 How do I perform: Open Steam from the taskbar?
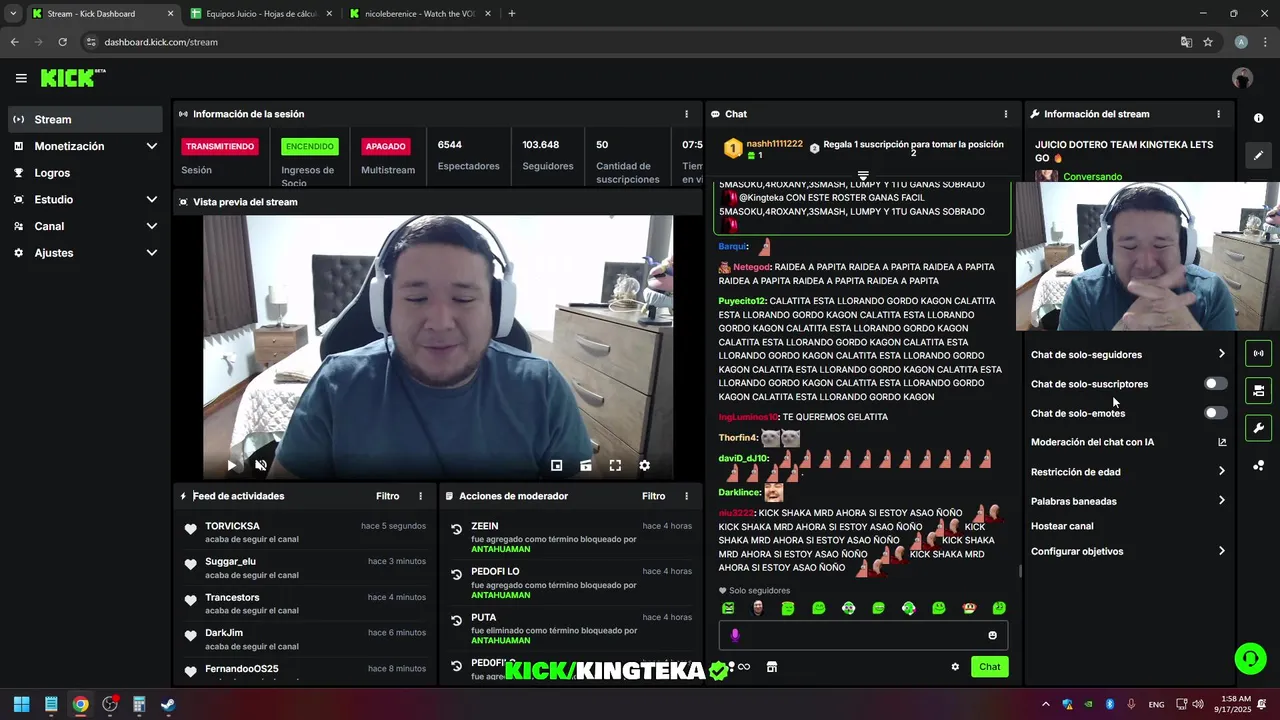(168, 704)
